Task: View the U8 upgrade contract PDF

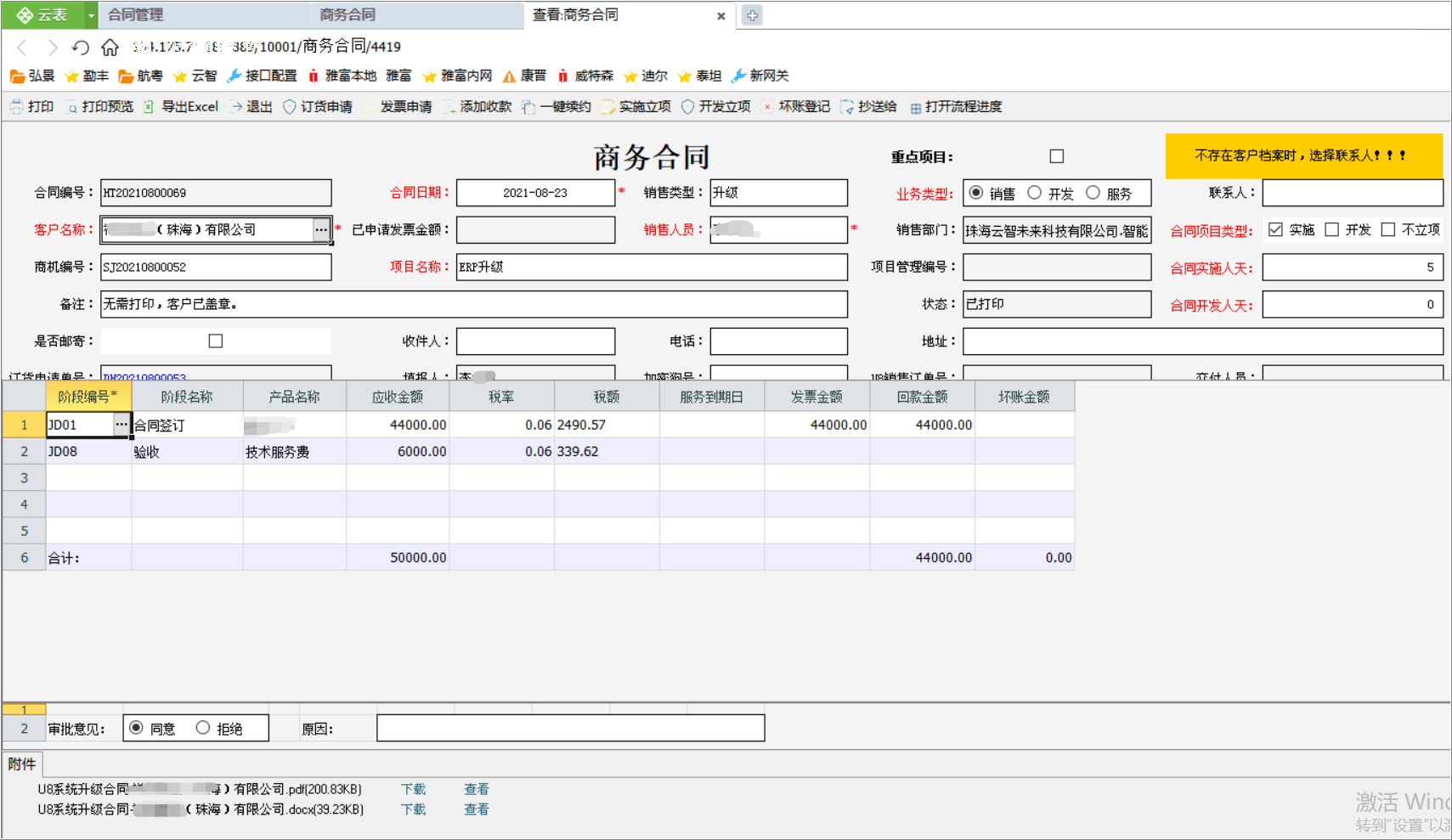Action: pos(476,790)
